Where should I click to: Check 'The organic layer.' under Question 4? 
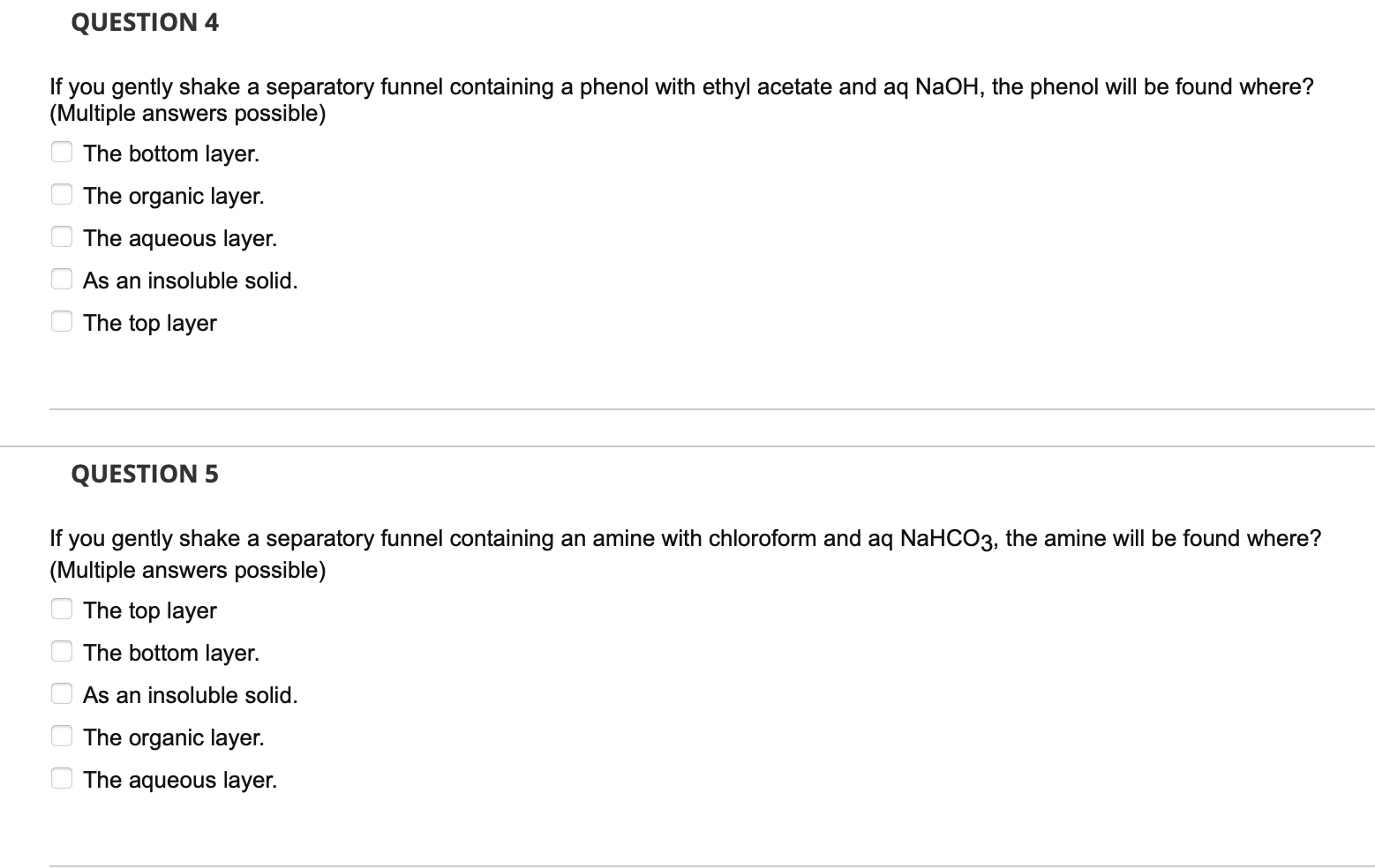point(62,194)
